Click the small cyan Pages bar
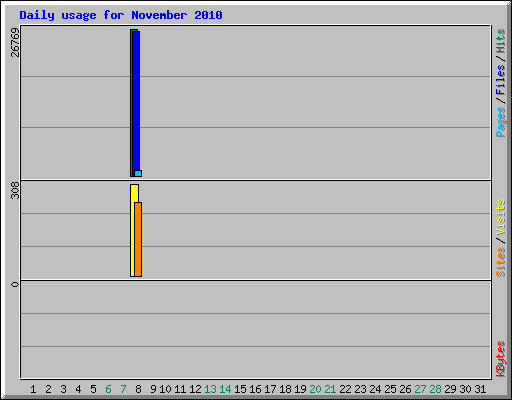The height and width of the screenshot is (400, 512). [138, 173]
